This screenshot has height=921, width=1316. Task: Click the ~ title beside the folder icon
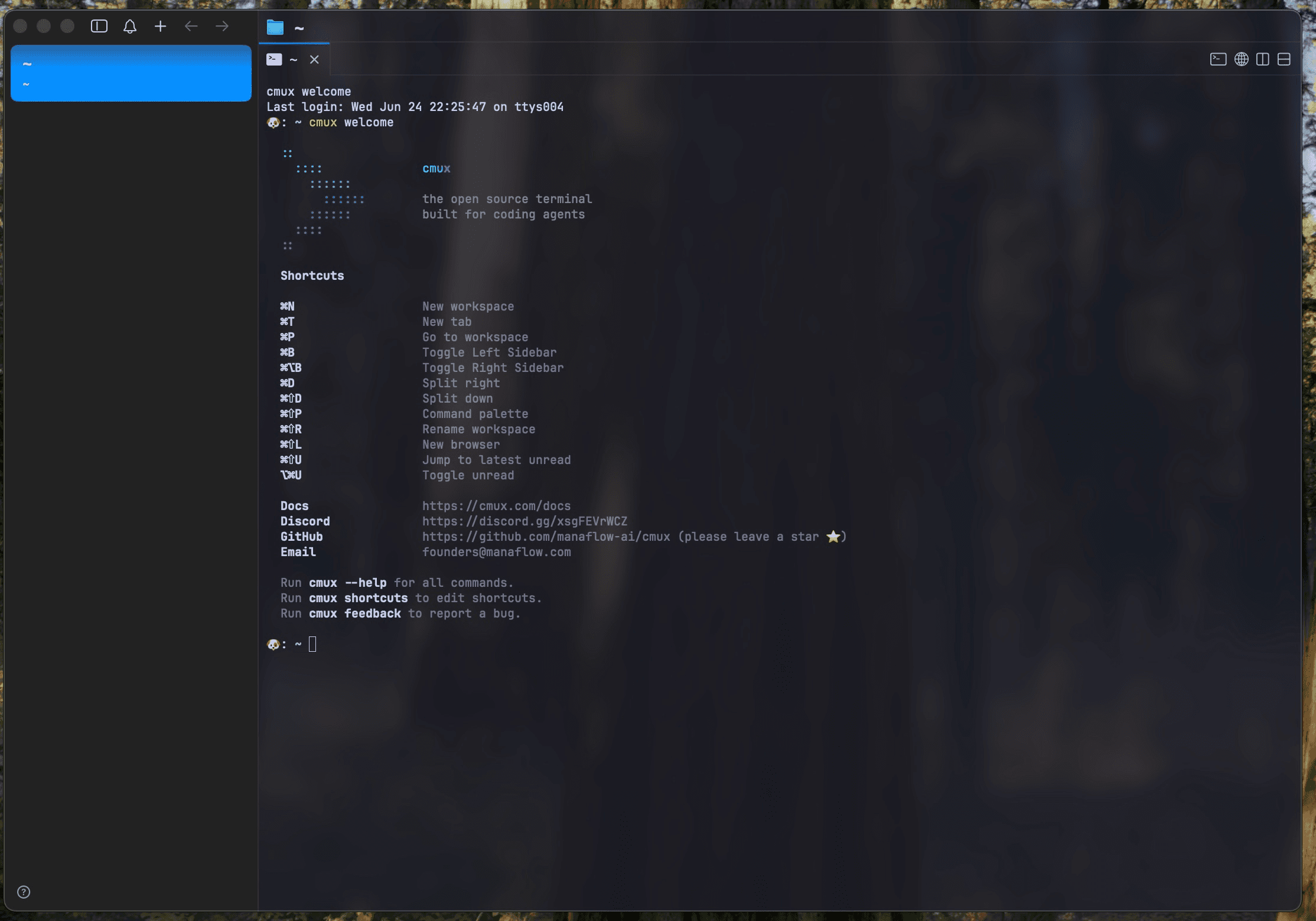coord(299,28)
